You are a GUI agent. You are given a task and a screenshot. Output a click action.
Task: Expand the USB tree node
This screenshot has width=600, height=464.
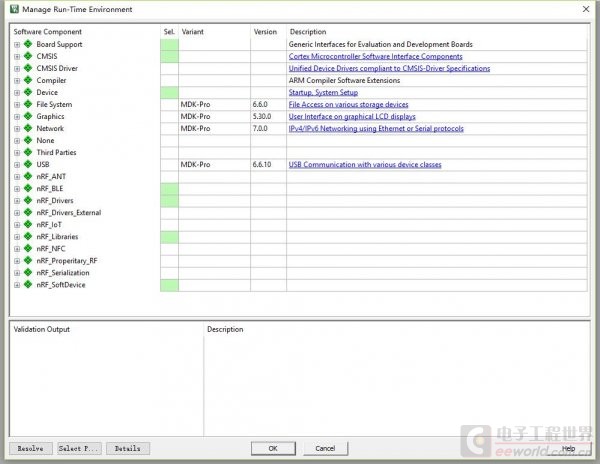coord(17,165)
